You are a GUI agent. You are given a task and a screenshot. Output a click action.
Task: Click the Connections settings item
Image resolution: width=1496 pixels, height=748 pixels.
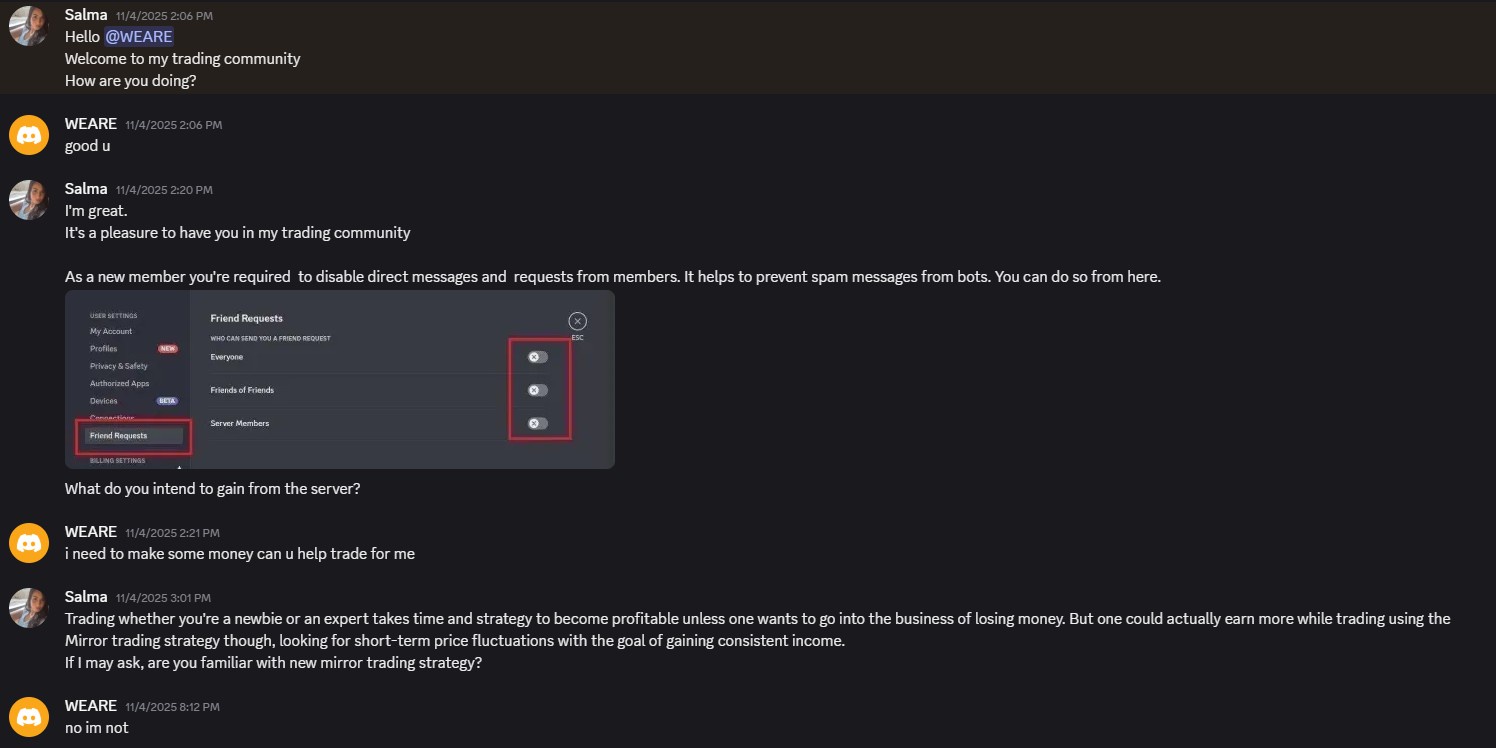click(x=110, y=417)
